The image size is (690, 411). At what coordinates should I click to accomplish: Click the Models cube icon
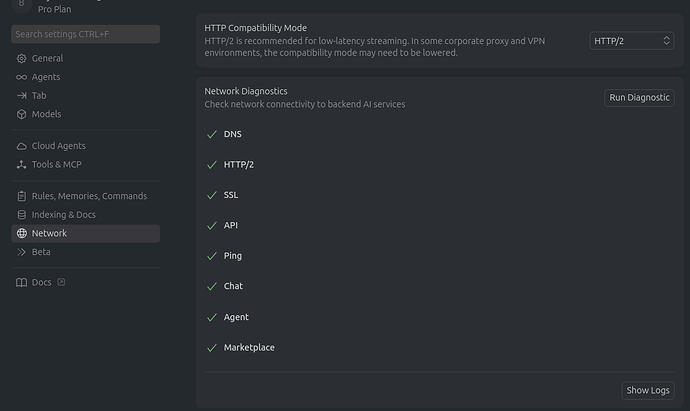(x=22, y=114)
